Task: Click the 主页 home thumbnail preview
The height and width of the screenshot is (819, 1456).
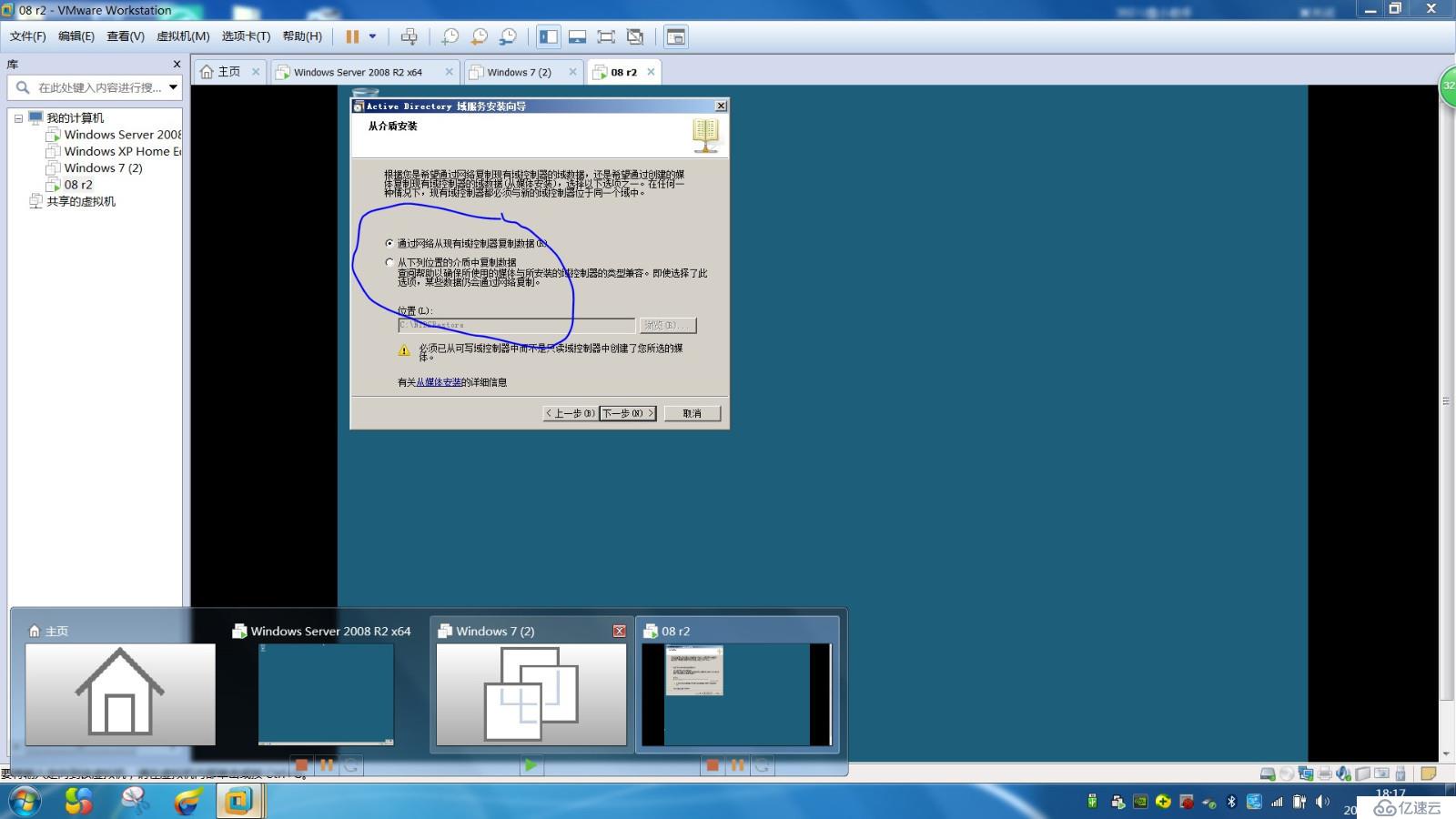Action: pos(120,694)
